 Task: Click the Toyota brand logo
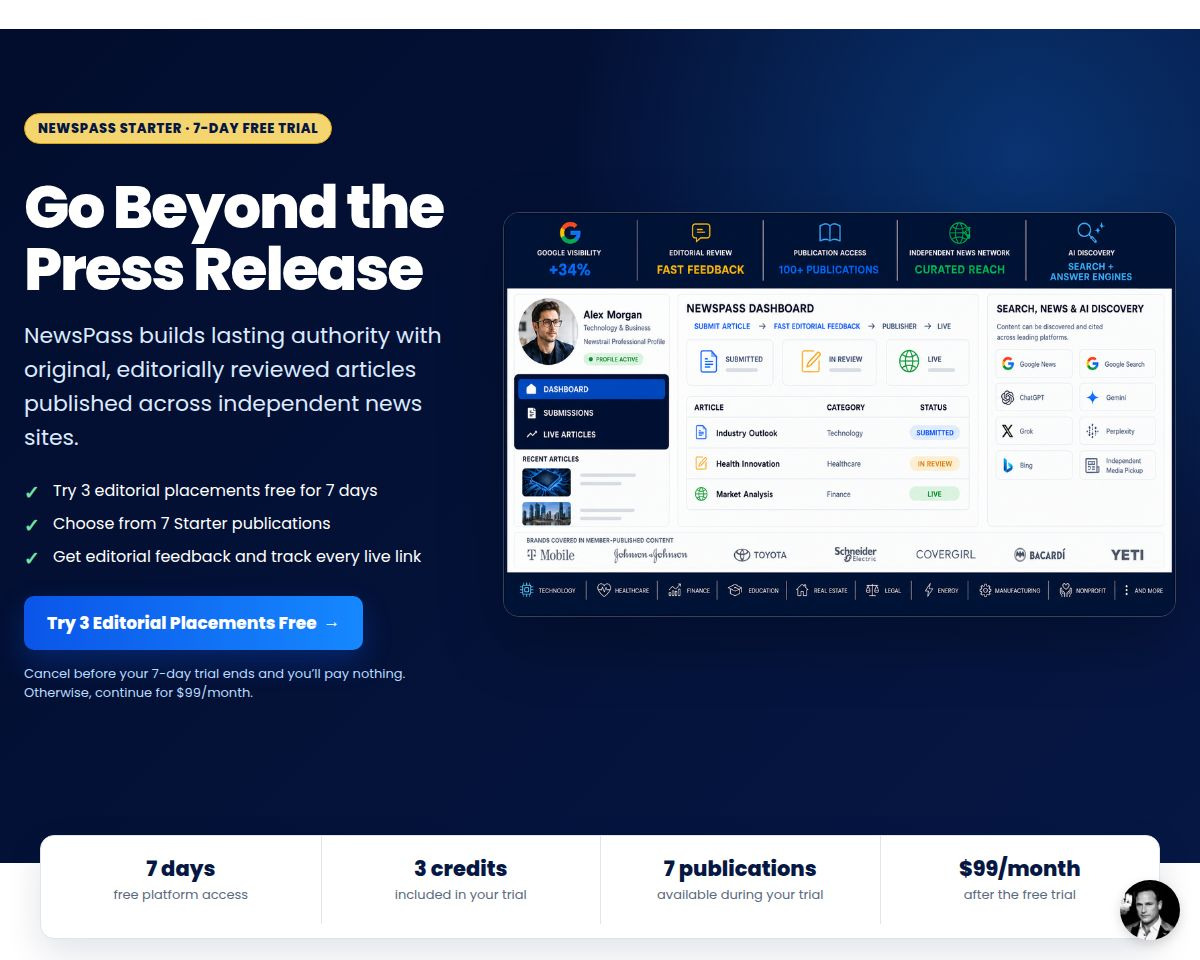tap(760, 554)
